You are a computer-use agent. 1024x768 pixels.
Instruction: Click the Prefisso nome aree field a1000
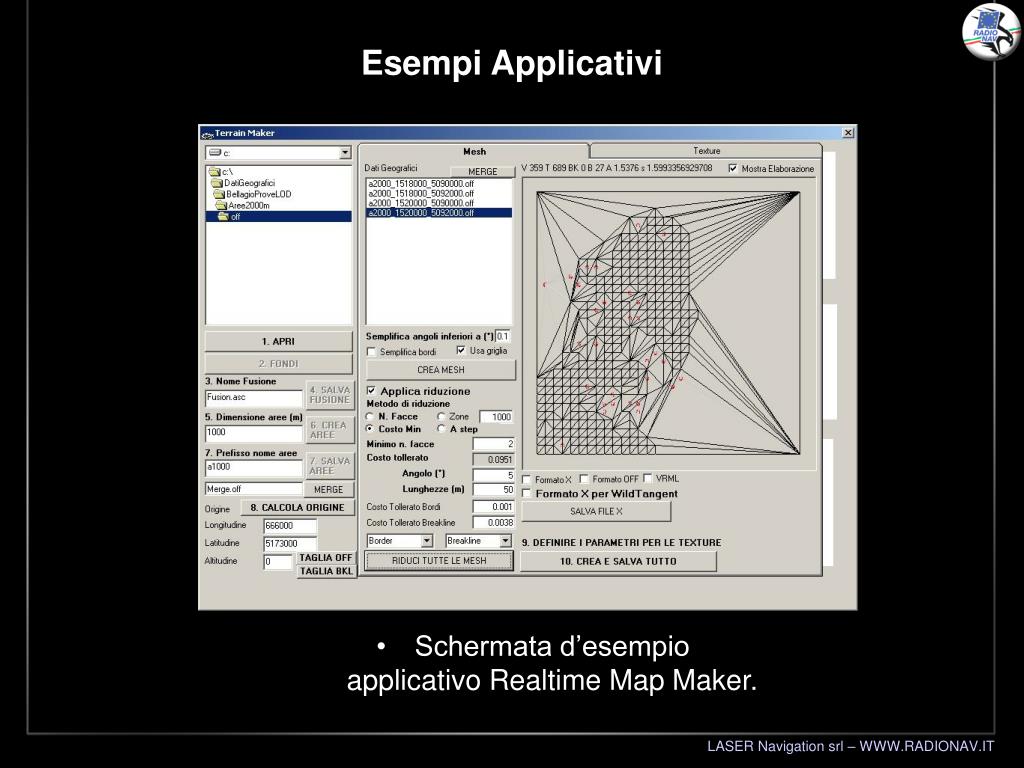coord(253,468)
